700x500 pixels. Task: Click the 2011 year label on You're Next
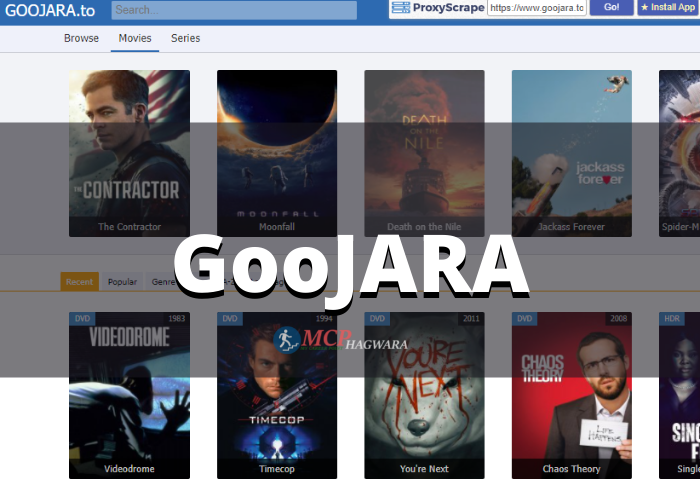pos(471,318)
